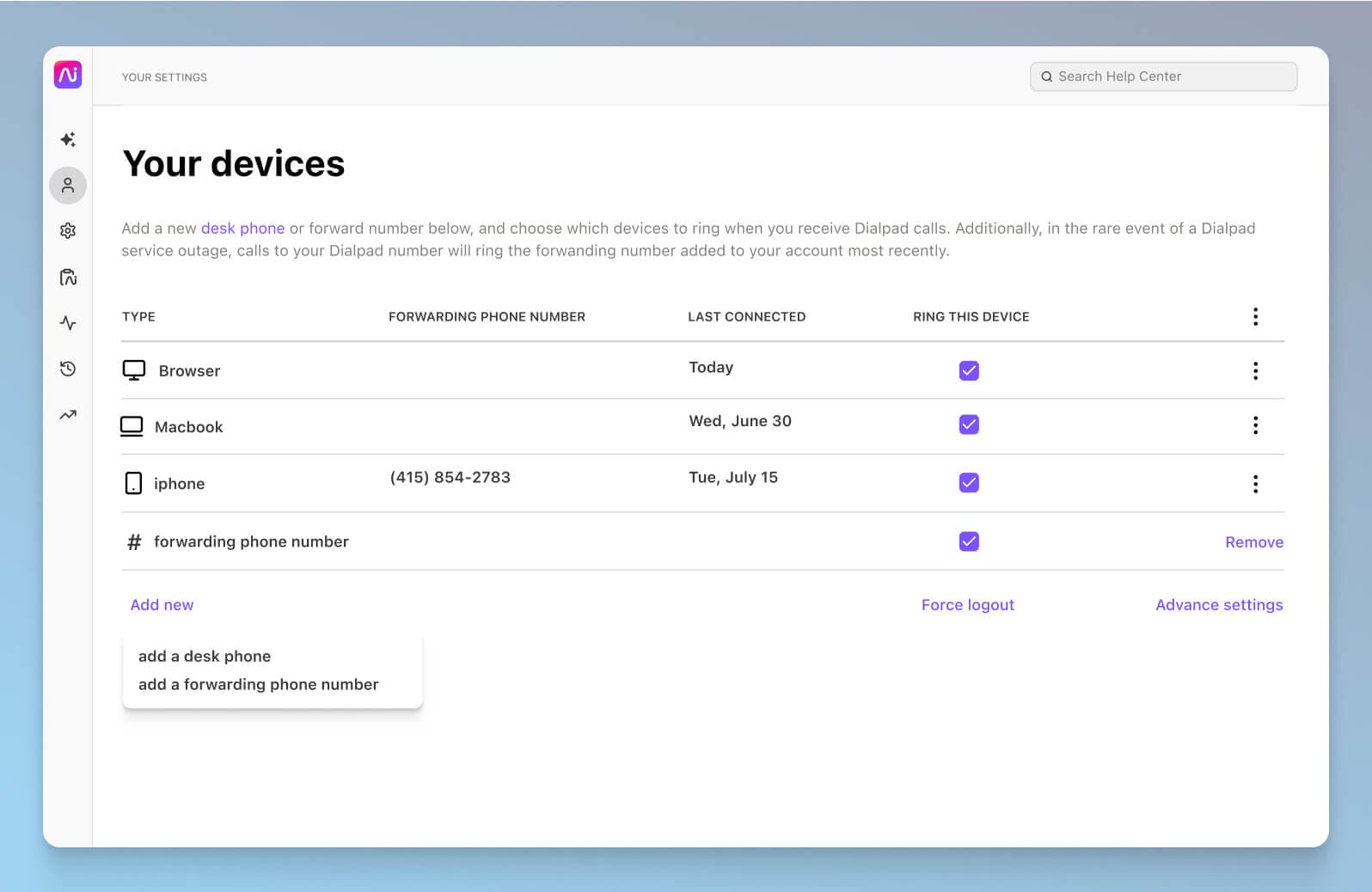Viewport: 1372px width, 892px height.
Task: Disable ringing on the iphone
Action: click(969, 483)
